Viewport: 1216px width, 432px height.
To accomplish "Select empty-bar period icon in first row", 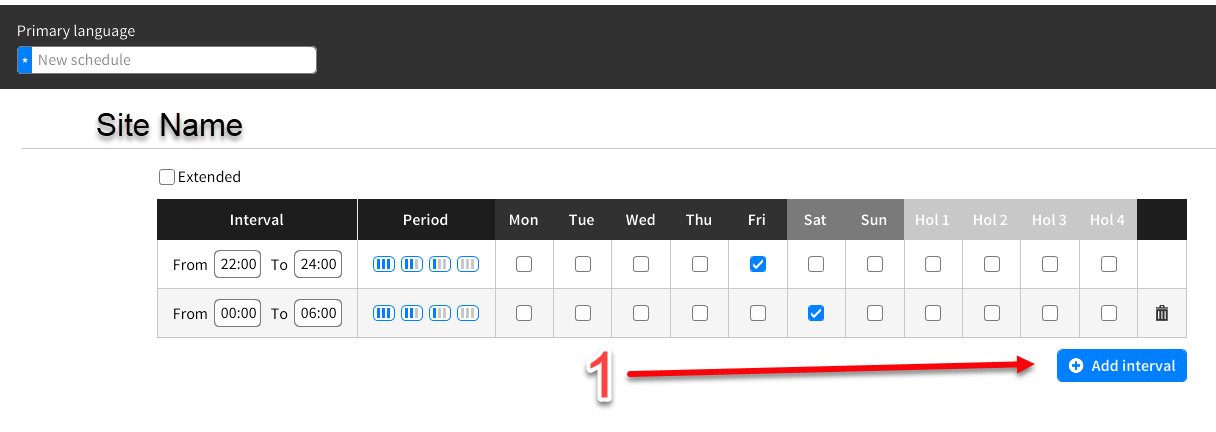I will coord(468,264).
